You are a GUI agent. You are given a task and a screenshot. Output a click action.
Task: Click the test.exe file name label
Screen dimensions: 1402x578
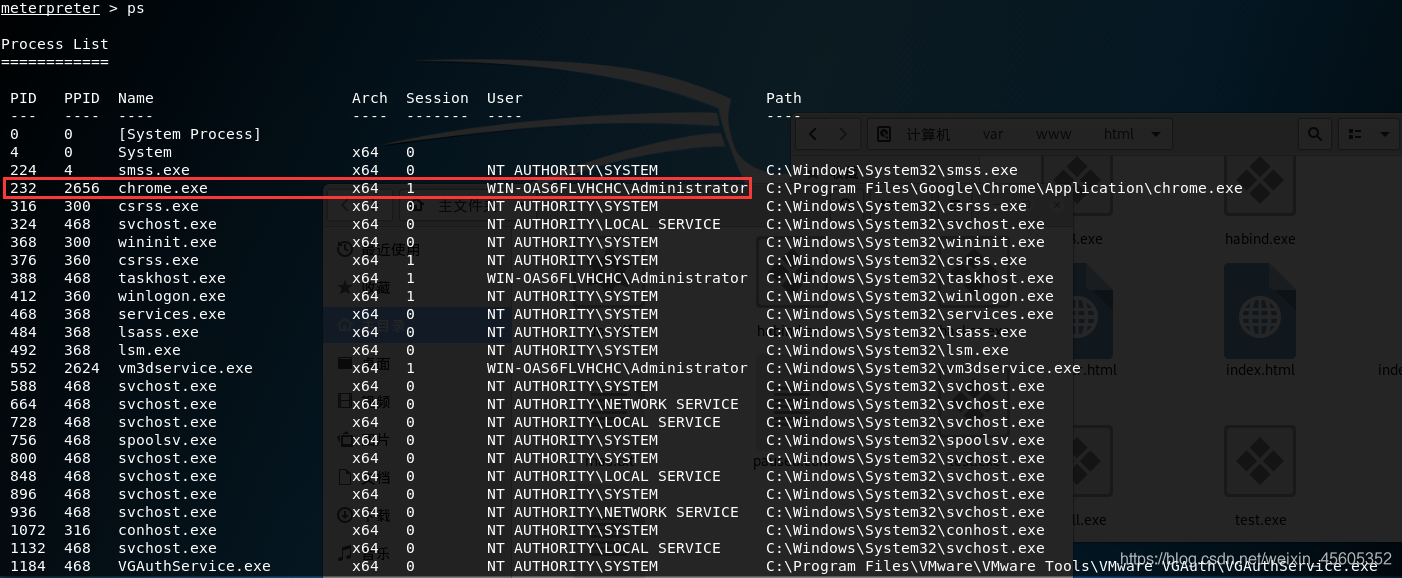1260,520
